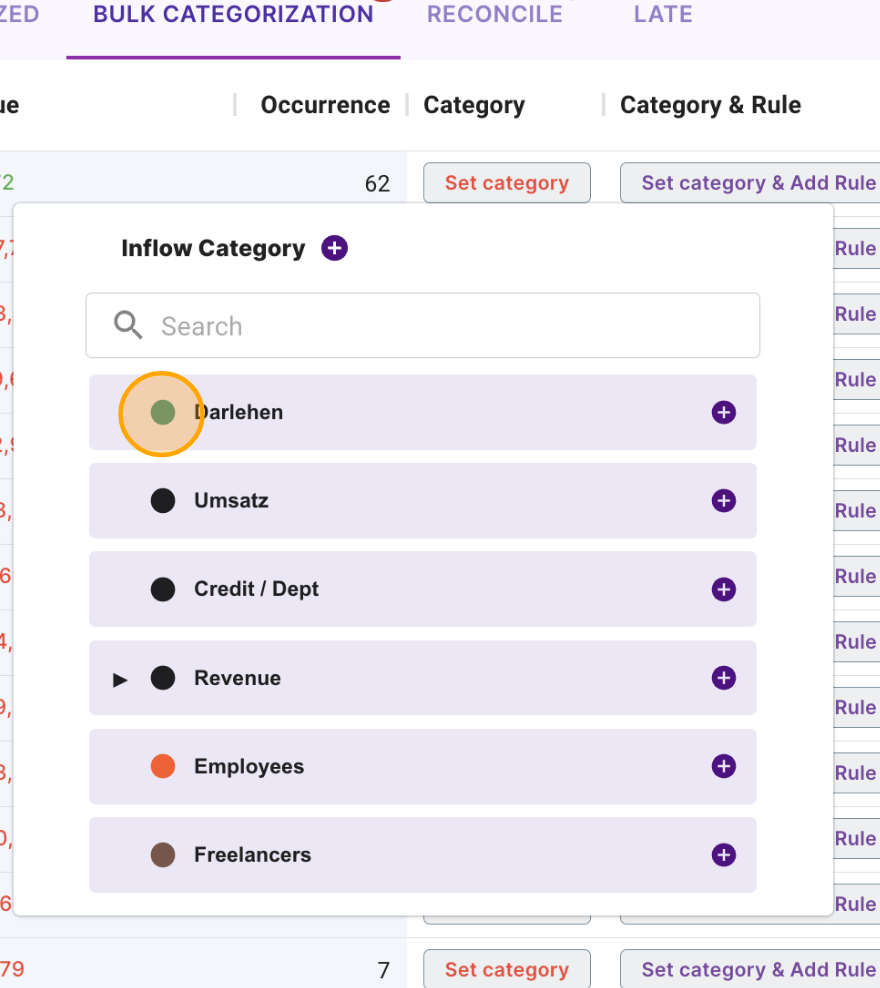Click the plus icon on Freelancers row
Image resolution: width=880 pixels, height=988 pixels.
tap(723, 855)
